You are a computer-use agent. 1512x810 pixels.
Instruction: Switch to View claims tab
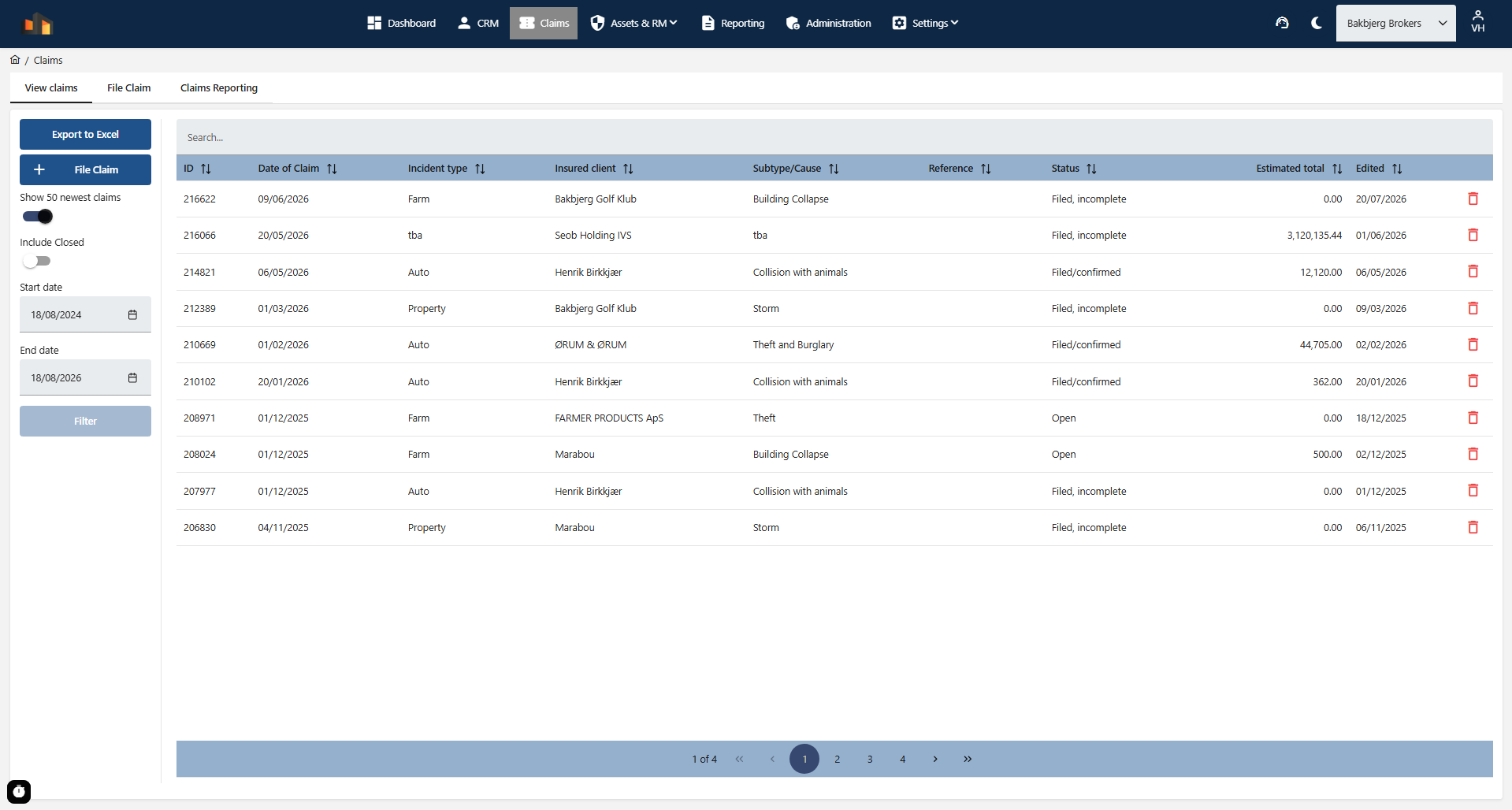pyautogui.click(x=51, y=87)
